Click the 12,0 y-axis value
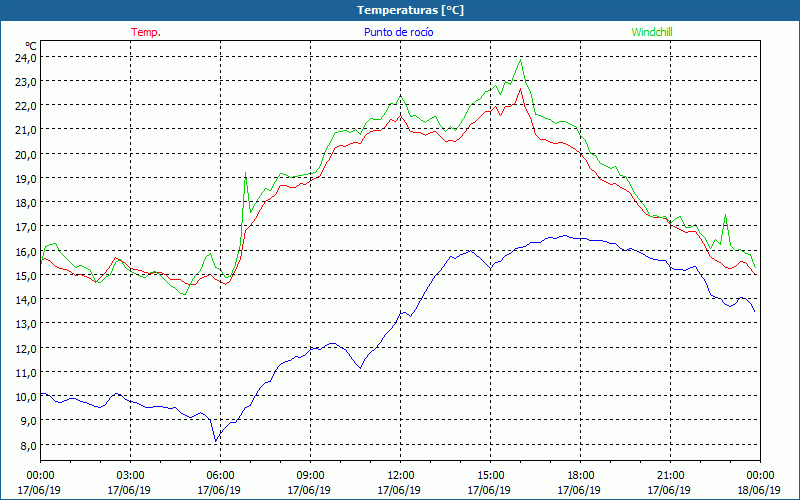800x500 pixels. (27, 348)
